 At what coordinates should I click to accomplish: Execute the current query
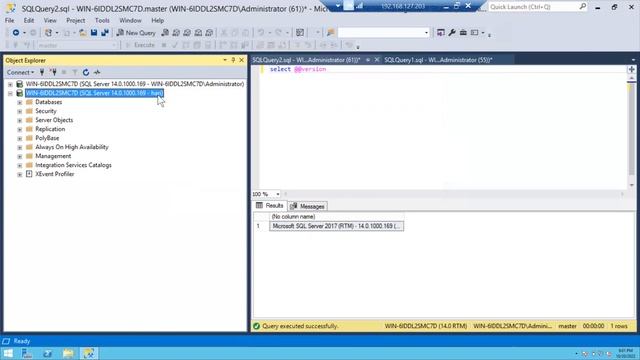coord(140,45)
